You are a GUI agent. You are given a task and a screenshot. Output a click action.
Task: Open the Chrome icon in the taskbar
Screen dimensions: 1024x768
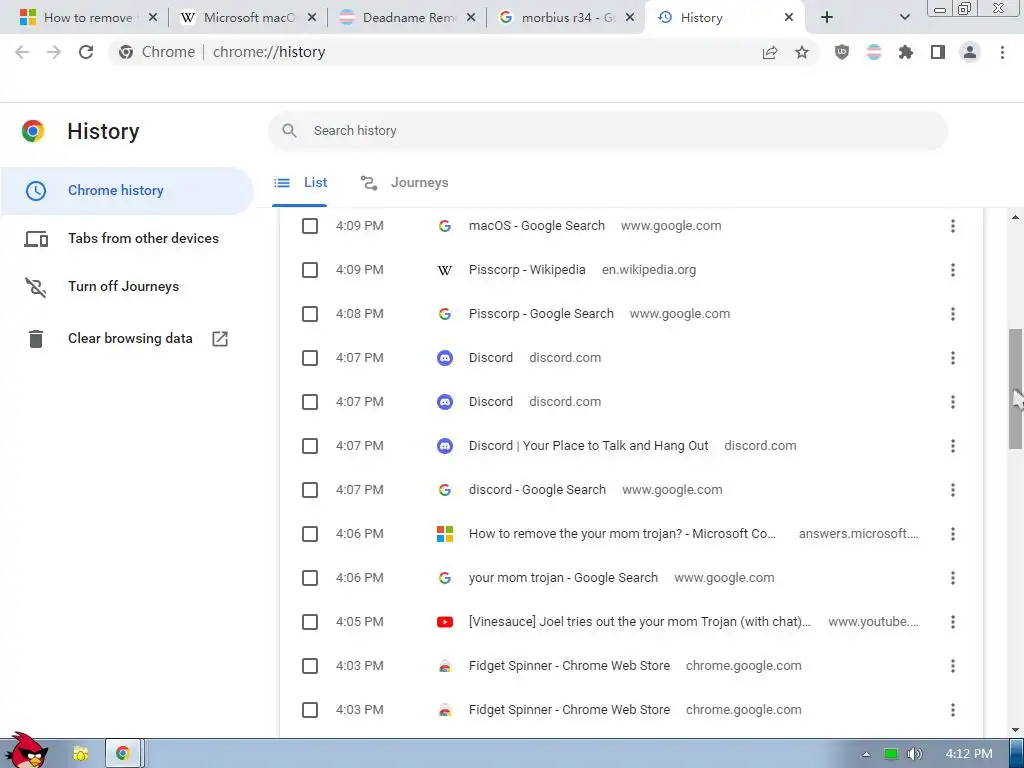(x=122, y=754)
